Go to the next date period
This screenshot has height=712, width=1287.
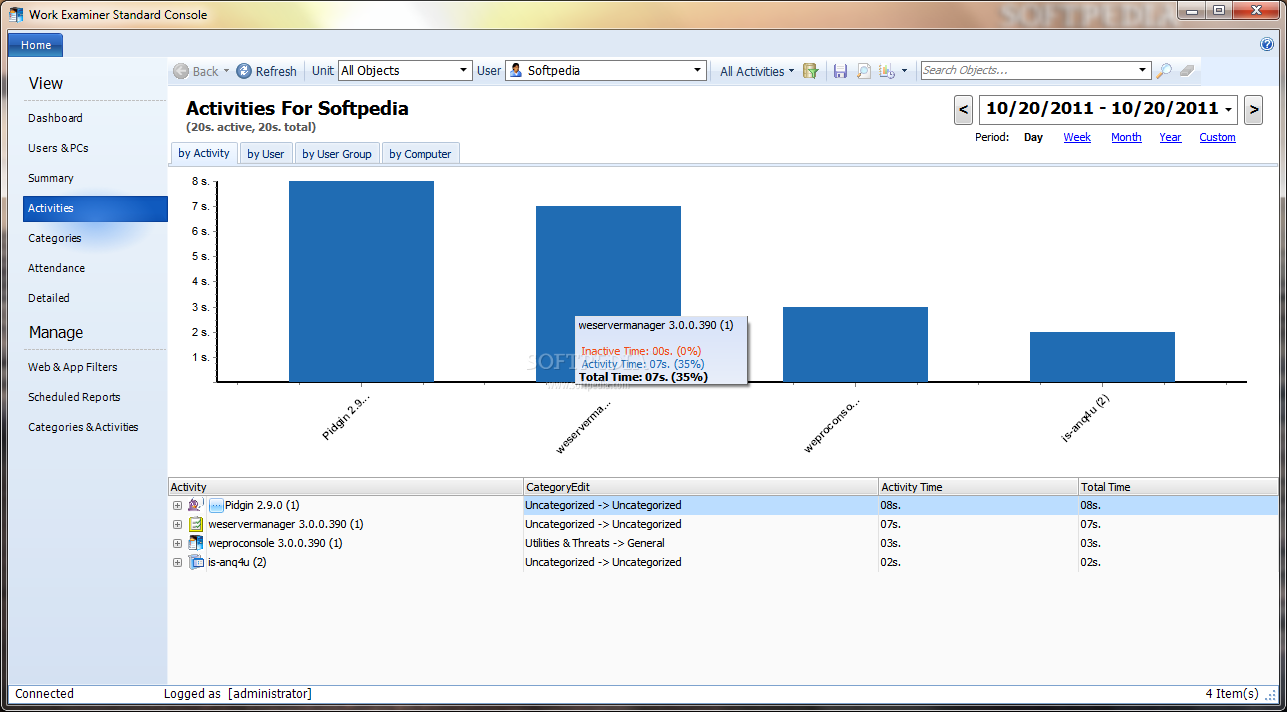pos(1252,109)
